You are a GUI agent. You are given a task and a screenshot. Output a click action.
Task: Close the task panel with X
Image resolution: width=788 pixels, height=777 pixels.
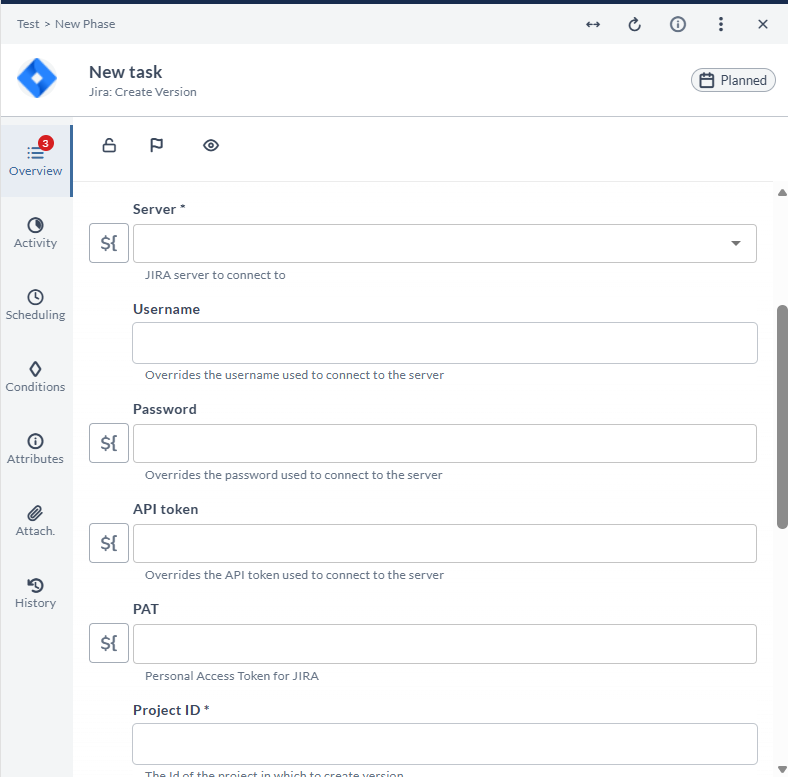pyautogui.click(x=762, y=24)
